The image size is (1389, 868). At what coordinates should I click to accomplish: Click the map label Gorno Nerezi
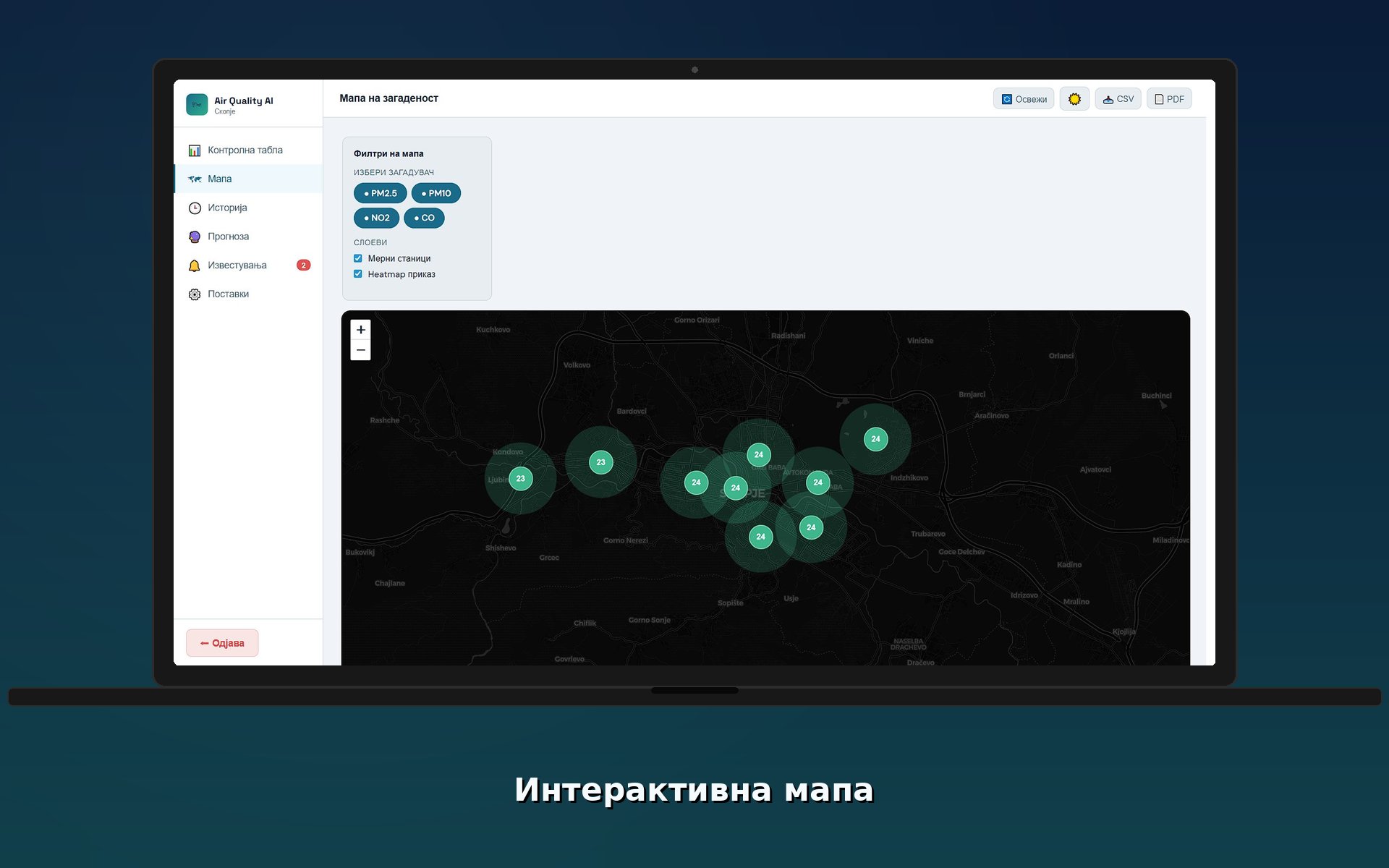[x=626, y=540]
